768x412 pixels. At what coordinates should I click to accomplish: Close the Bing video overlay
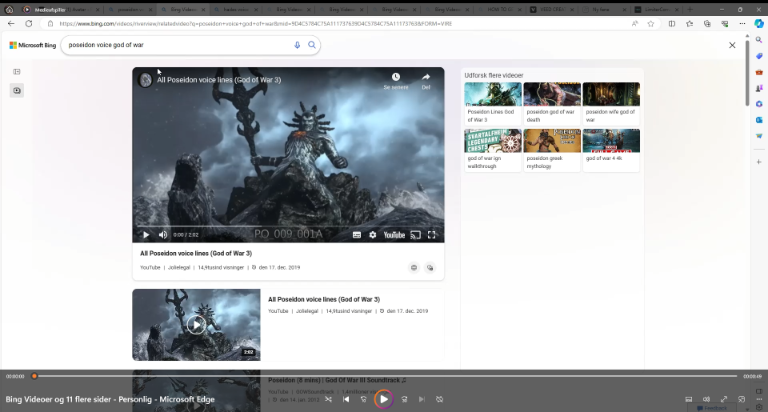[x=732, y=45]
